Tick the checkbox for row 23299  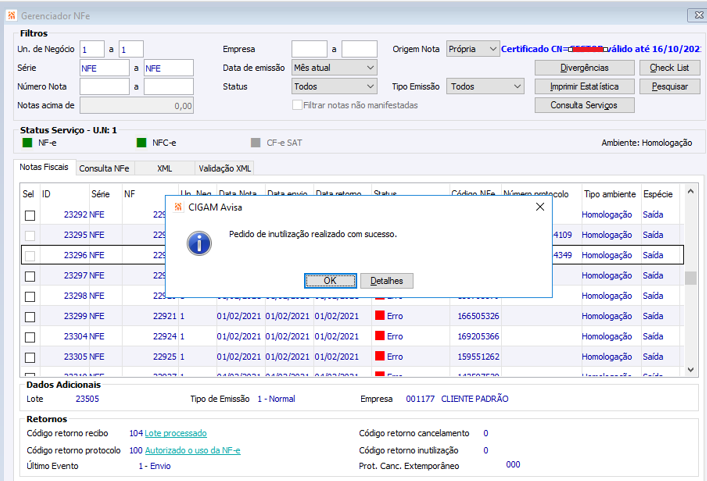(x=30, y=316)
